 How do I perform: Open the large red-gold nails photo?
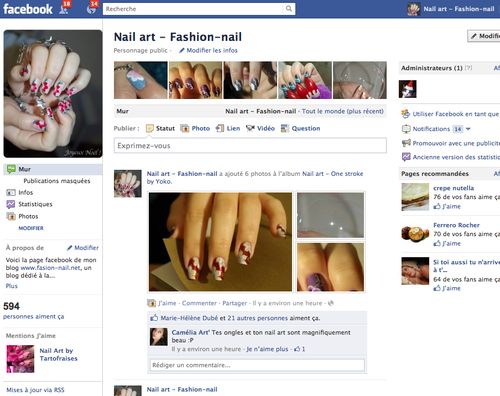(x=220, y=242)
